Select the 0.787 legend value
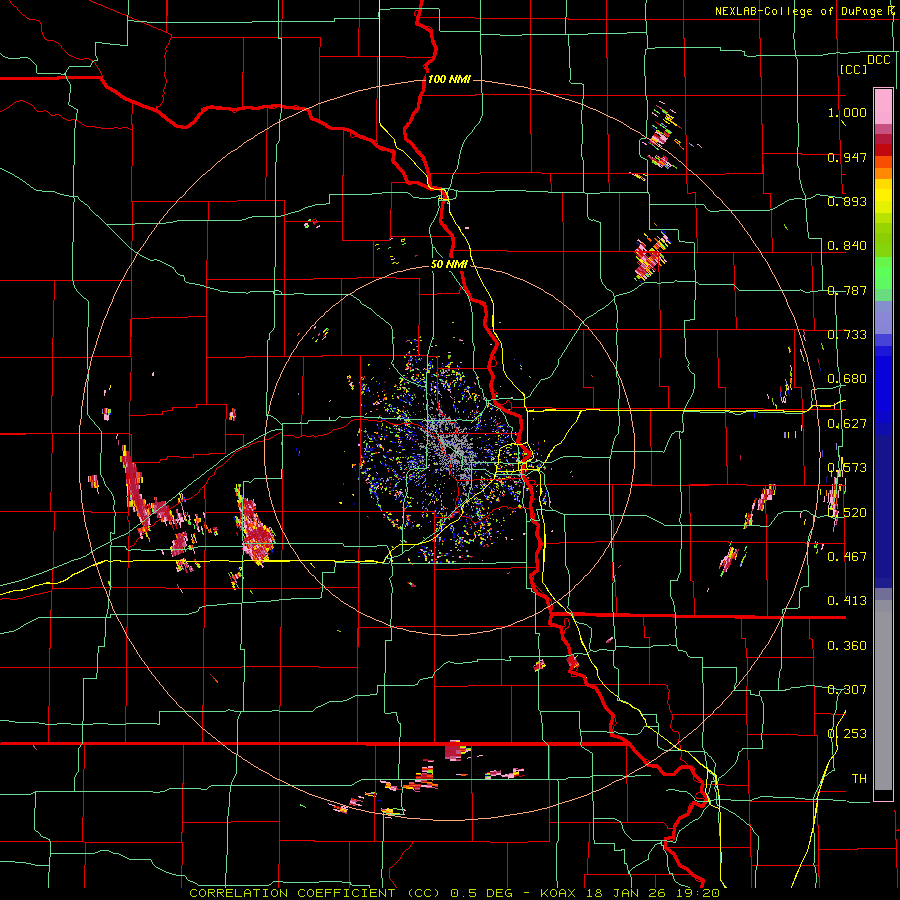The height and width of the screenshot is (900, 900). pos(847,290)
